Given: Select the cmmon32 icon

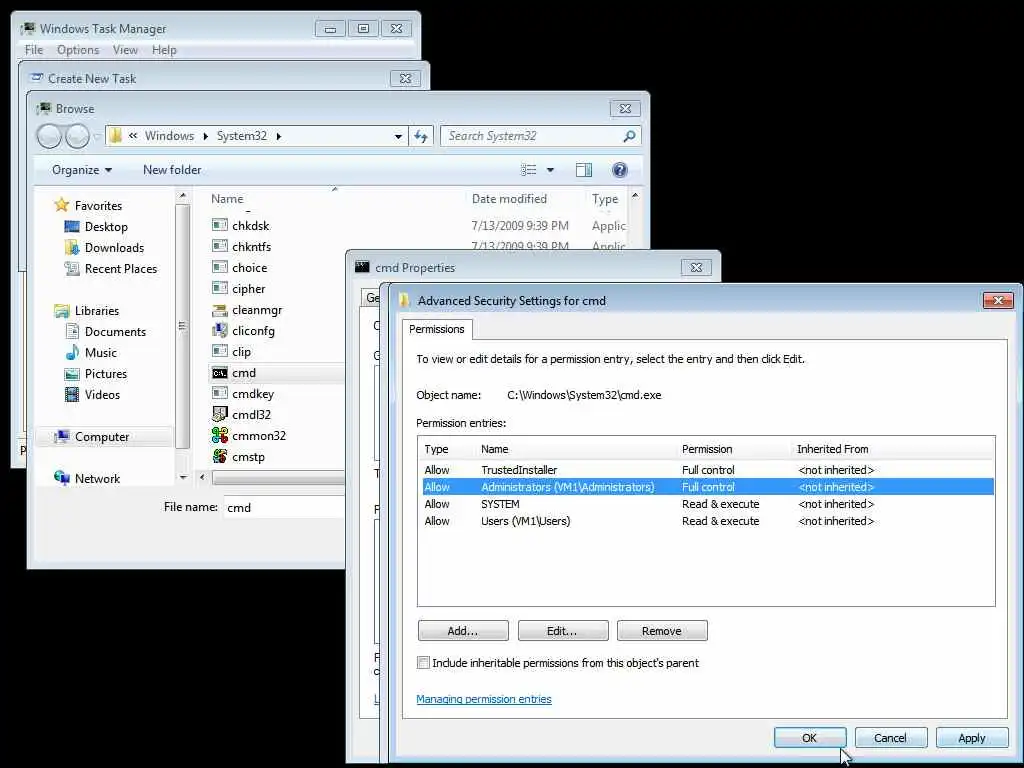Looking at the screenshot, I should click(219, 435).
